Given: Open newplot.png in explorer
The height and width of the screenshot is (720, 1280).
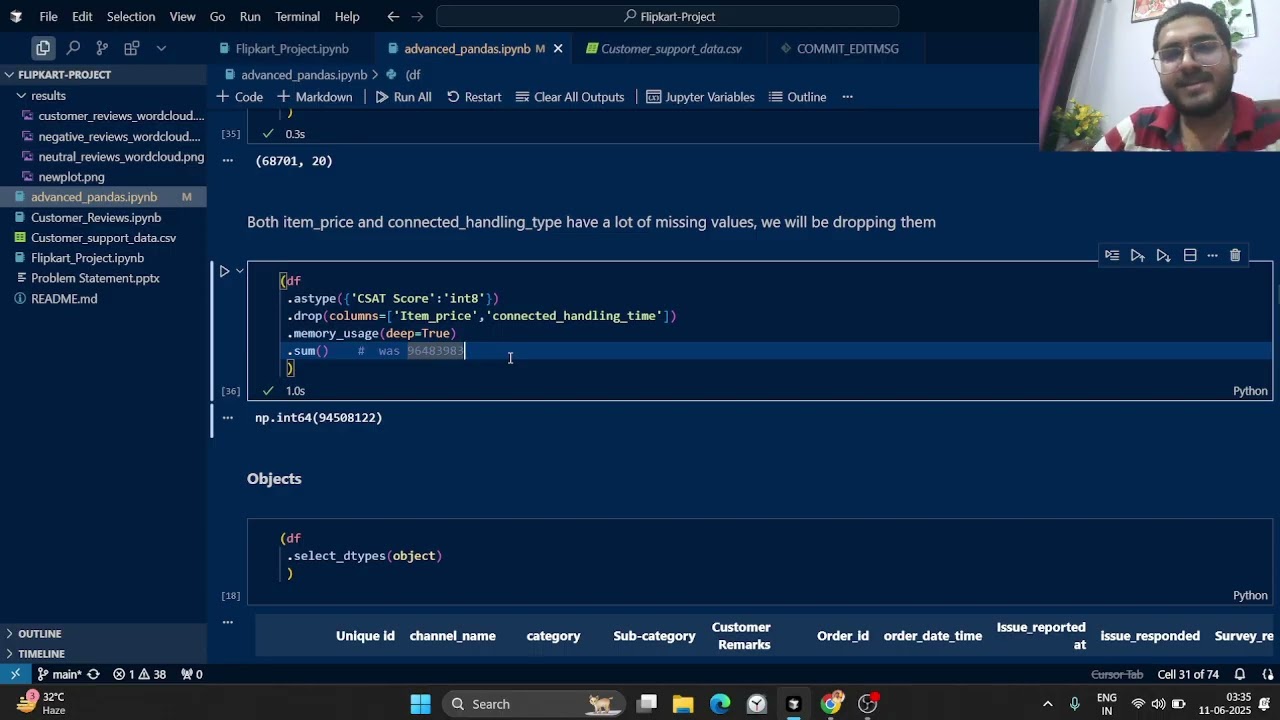Looking at the screenshot, I should [x=71, y=177].
